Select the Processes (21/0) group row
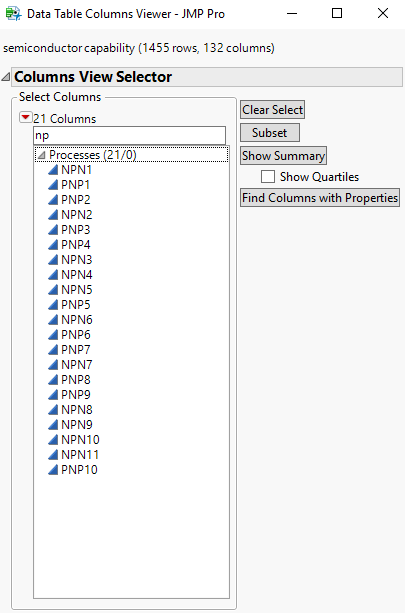 pos(131,155)
